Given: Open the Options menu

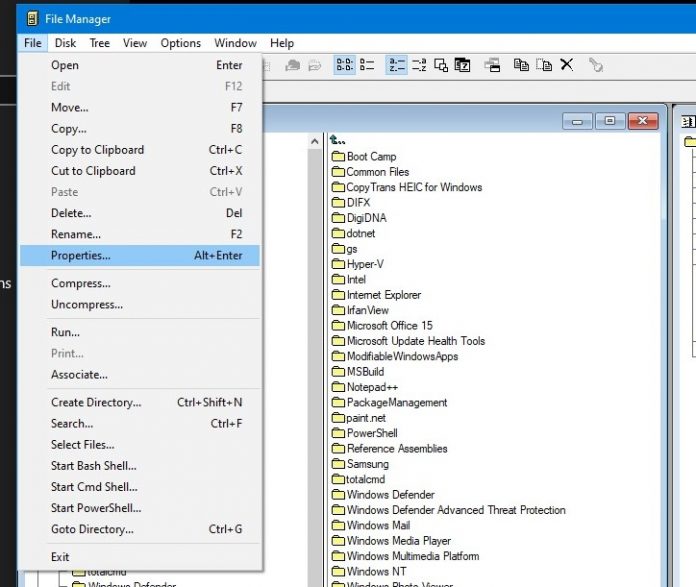Looking at the screenshot, I should (181, 43).
